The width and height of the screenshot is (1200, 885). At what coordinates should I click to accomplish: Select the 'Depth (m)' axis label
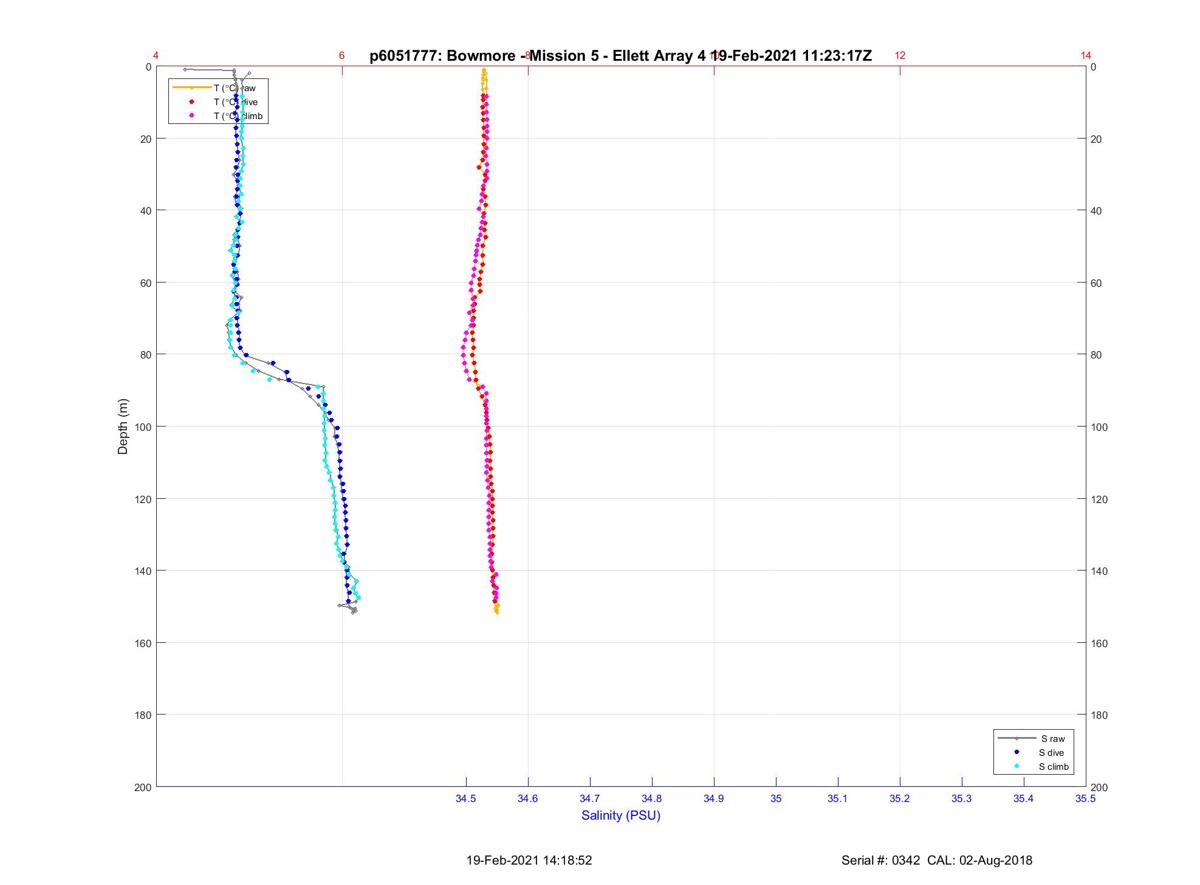[123, 426]
